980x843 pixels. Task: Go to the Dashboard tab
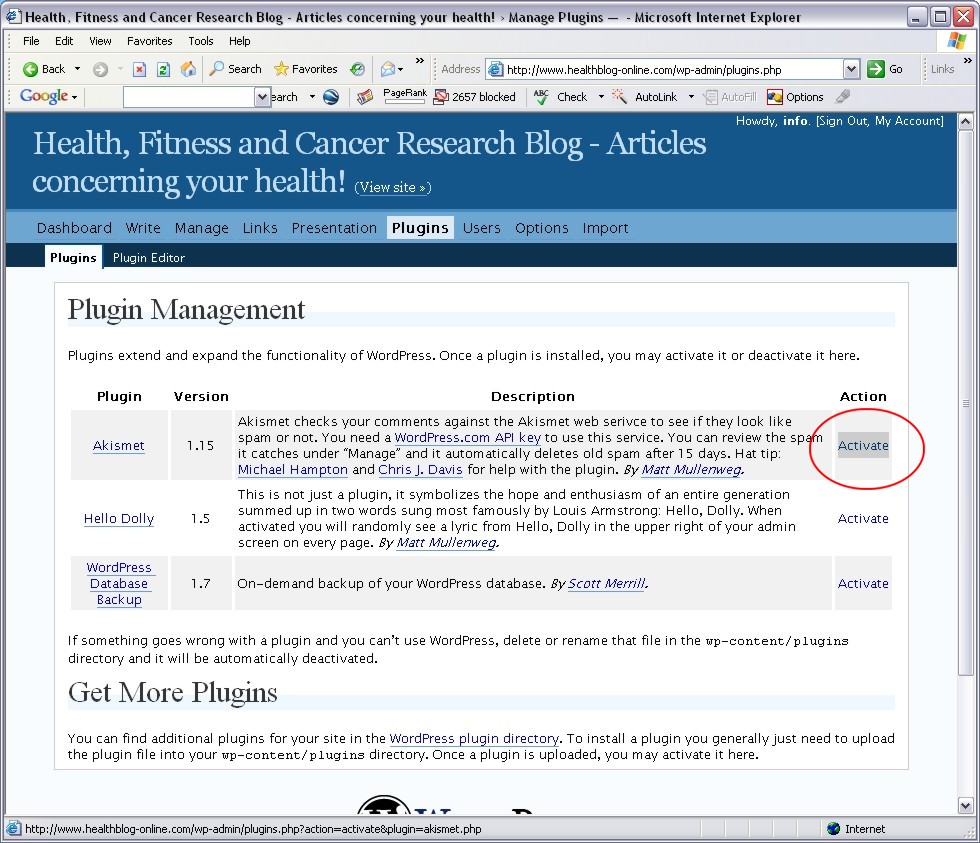[x=74, y=228]
